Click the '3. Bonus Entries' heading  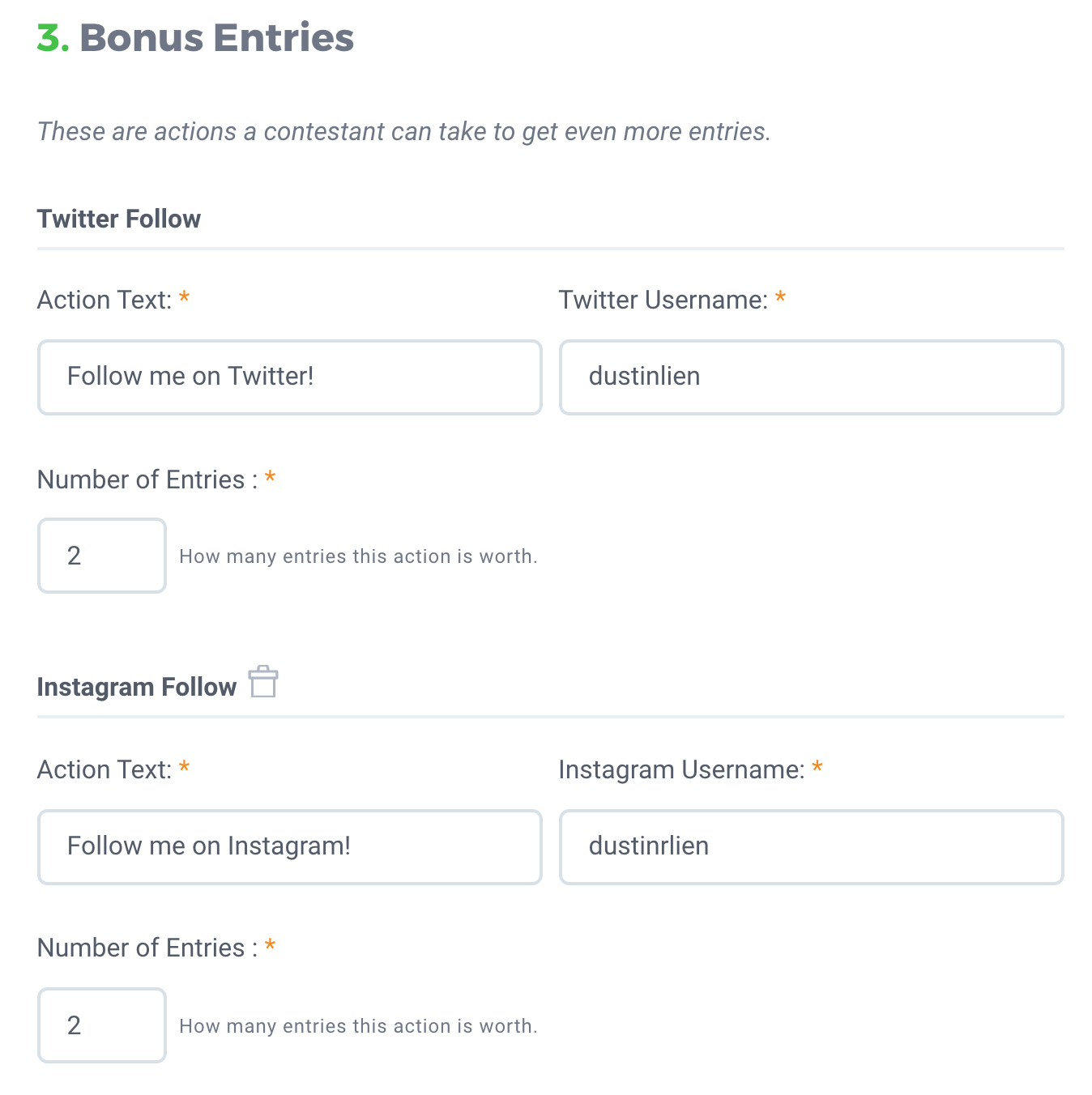(195, 38)
